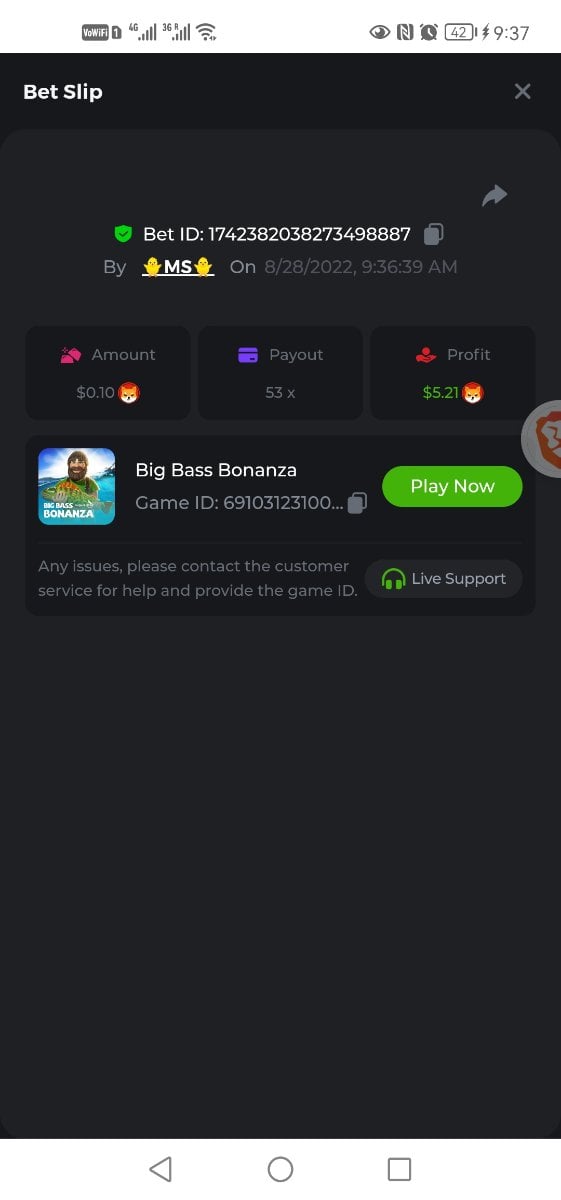Screen dimensions: 561x1200
Task: Tap the Profit shiba coin icon
Action: tap(472, 393)
